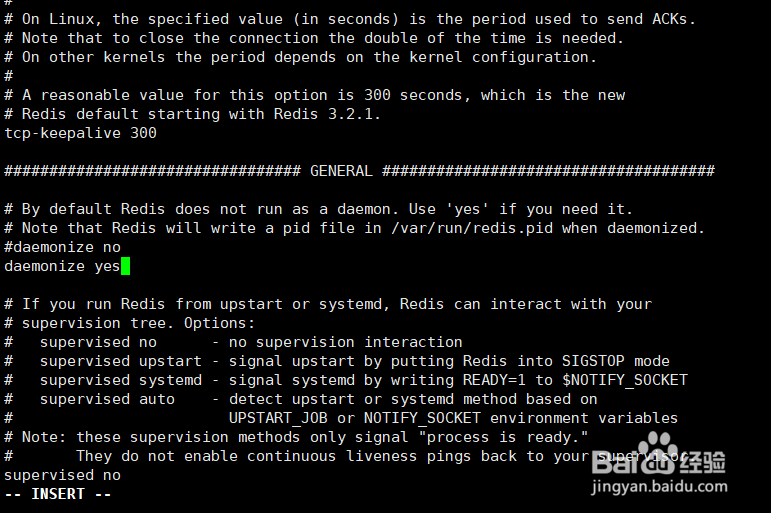
Task: Click the GENERAL section header word
Action: point(341,171)
